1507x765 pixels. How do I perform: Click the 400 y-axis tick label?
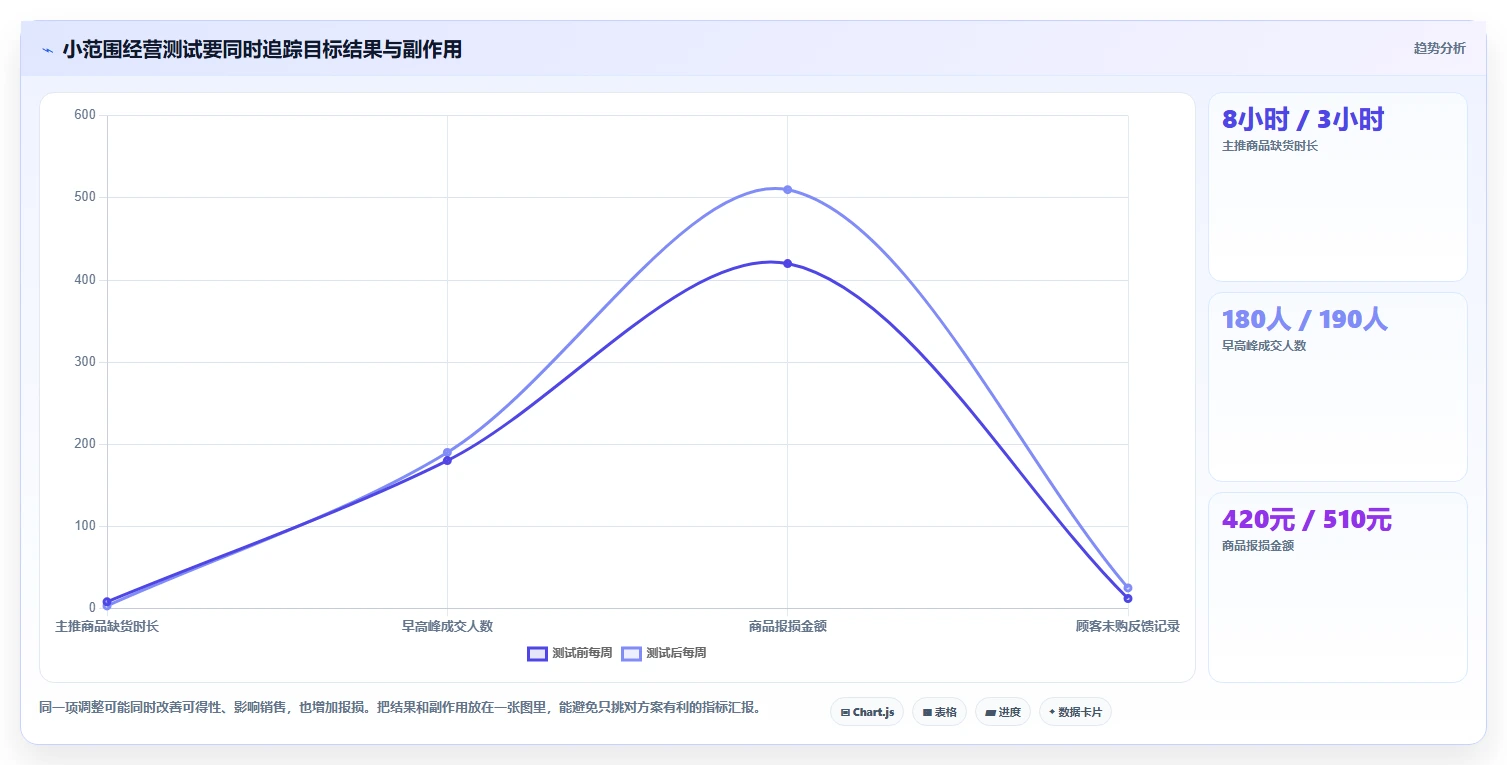pos(85,280)
